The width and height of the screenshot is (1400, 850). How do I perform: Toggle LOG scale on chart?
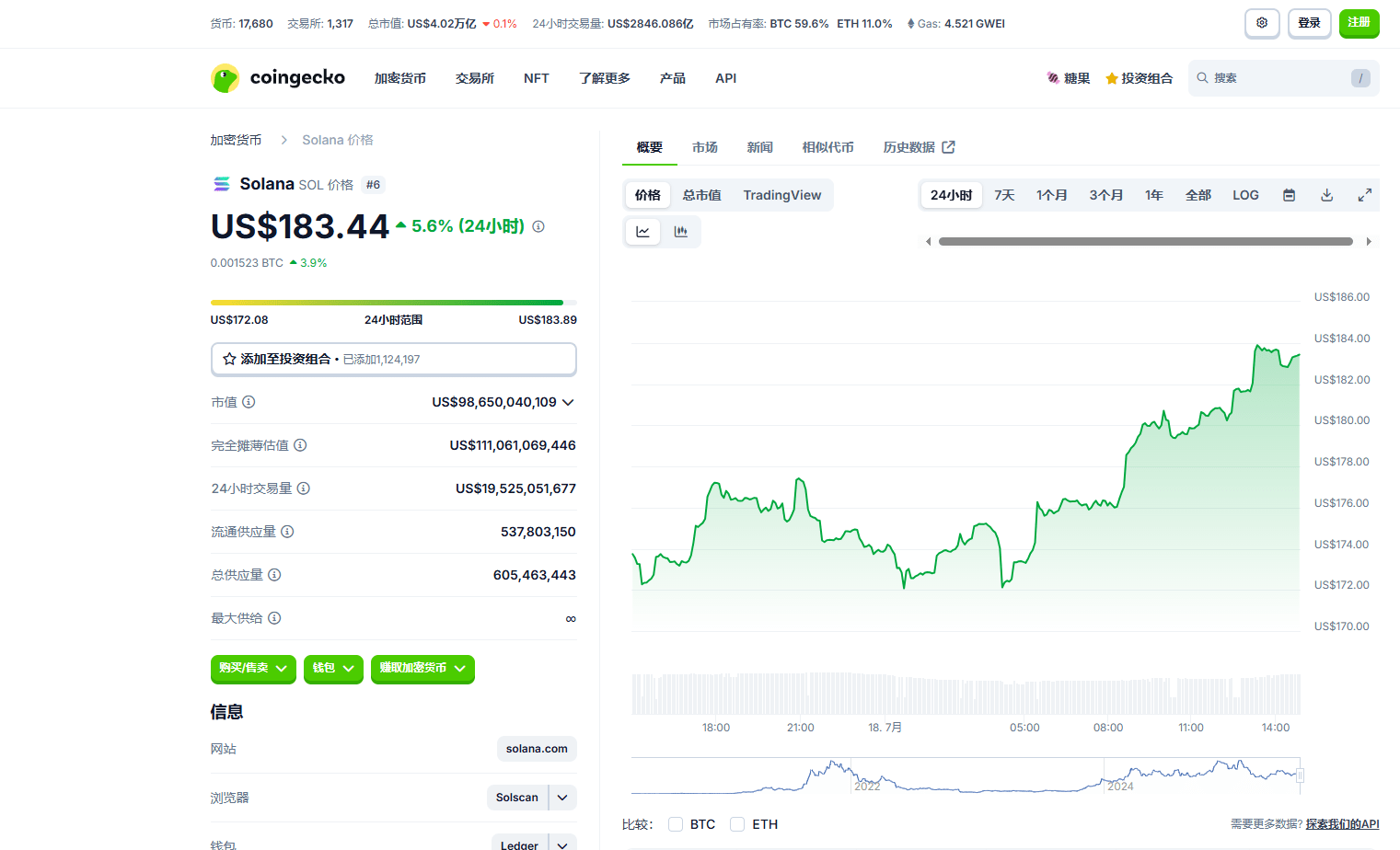(x=1245, y=195)
